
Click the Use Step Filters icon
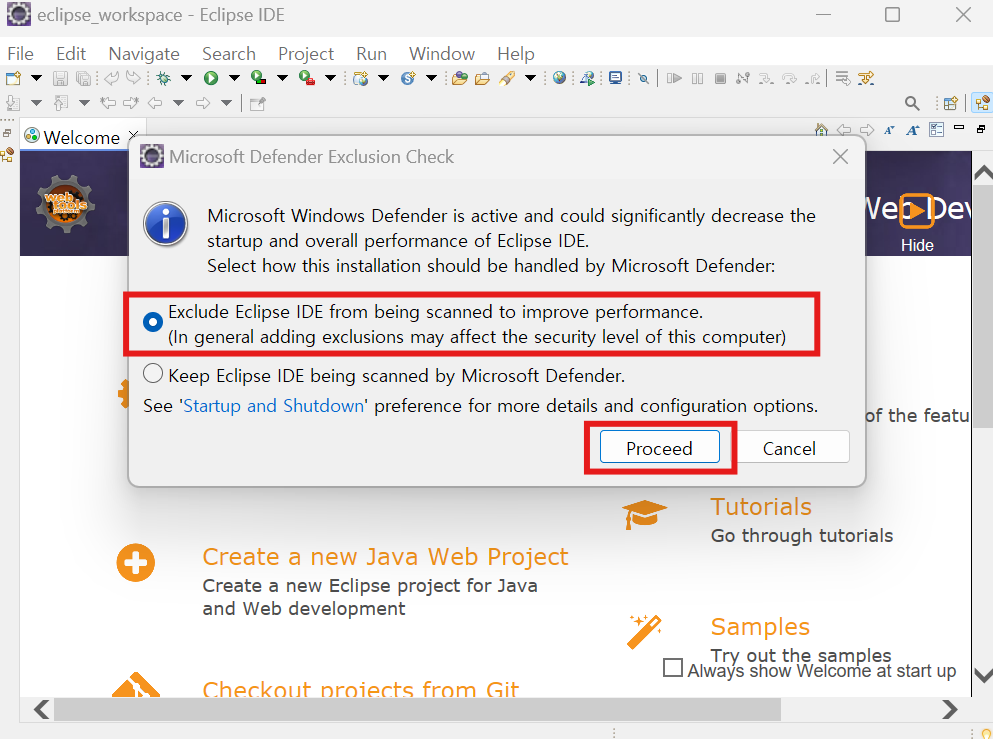coord(866,79)
